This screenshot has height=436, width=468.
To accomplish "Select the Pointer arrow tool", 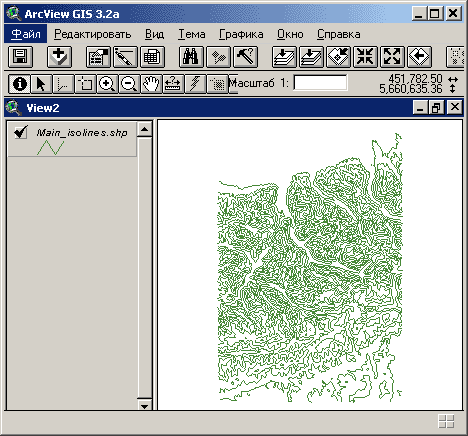I will point(41,84).
